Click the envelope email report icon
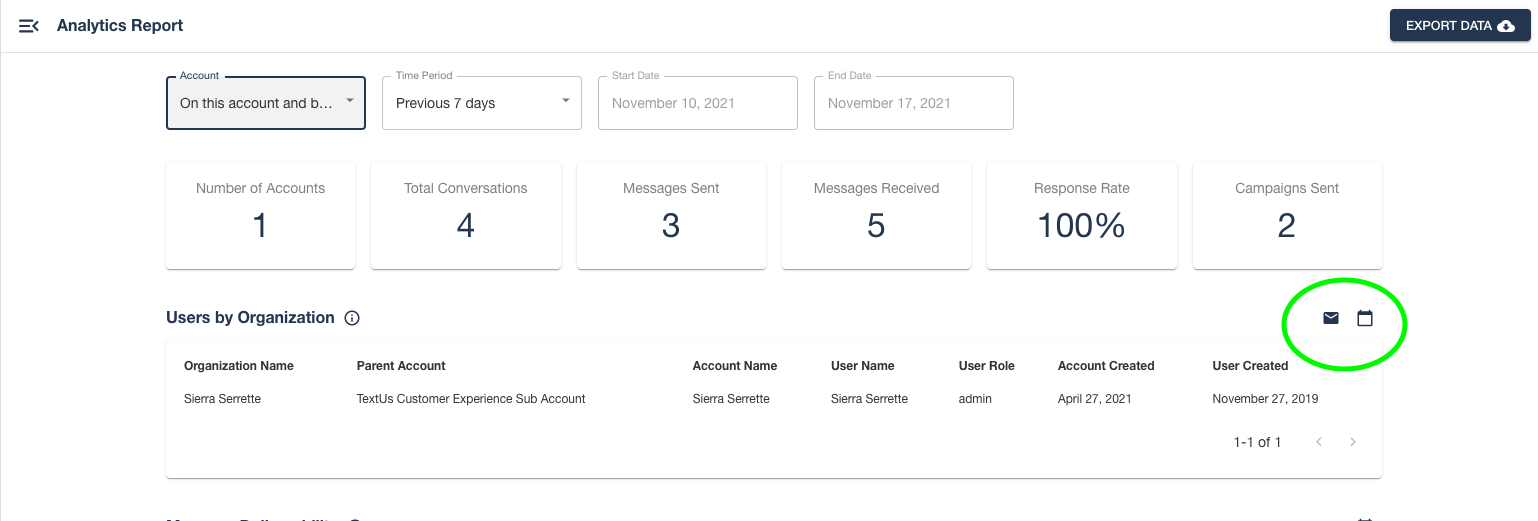Image resolution: width=1538 pixels, height=521 pixels. click(1331, 318)
